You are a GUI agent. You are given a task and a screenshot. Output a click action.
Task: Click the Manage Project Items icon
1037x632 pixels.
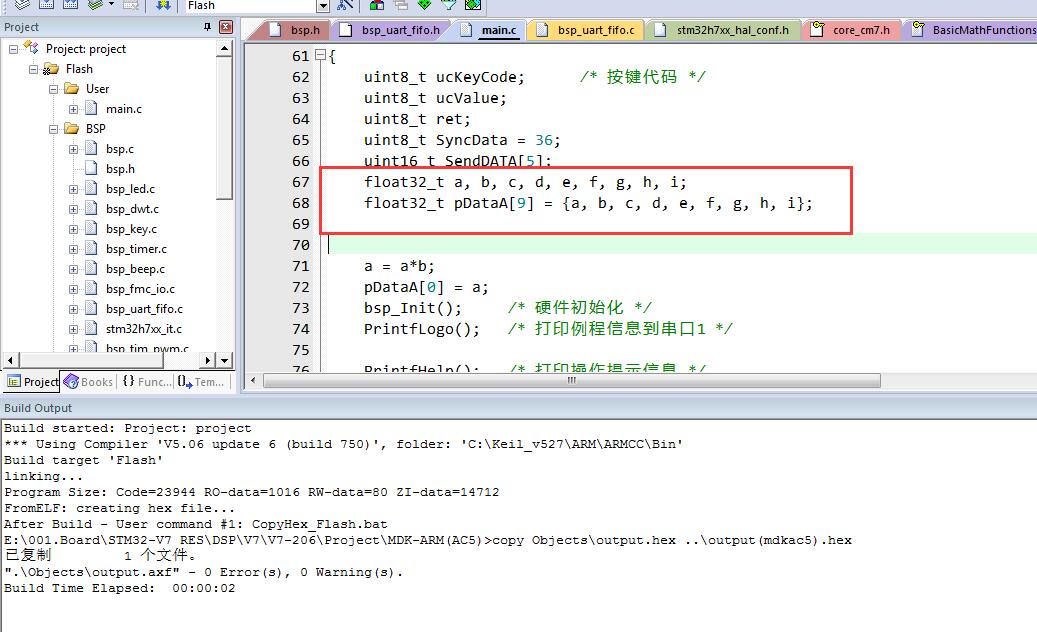pos(376,5)
